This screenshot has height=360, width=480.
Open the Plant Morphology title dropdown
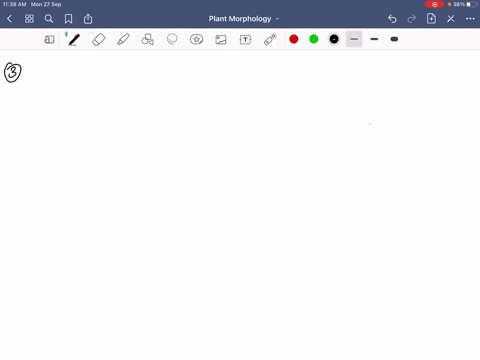(244, 19)
